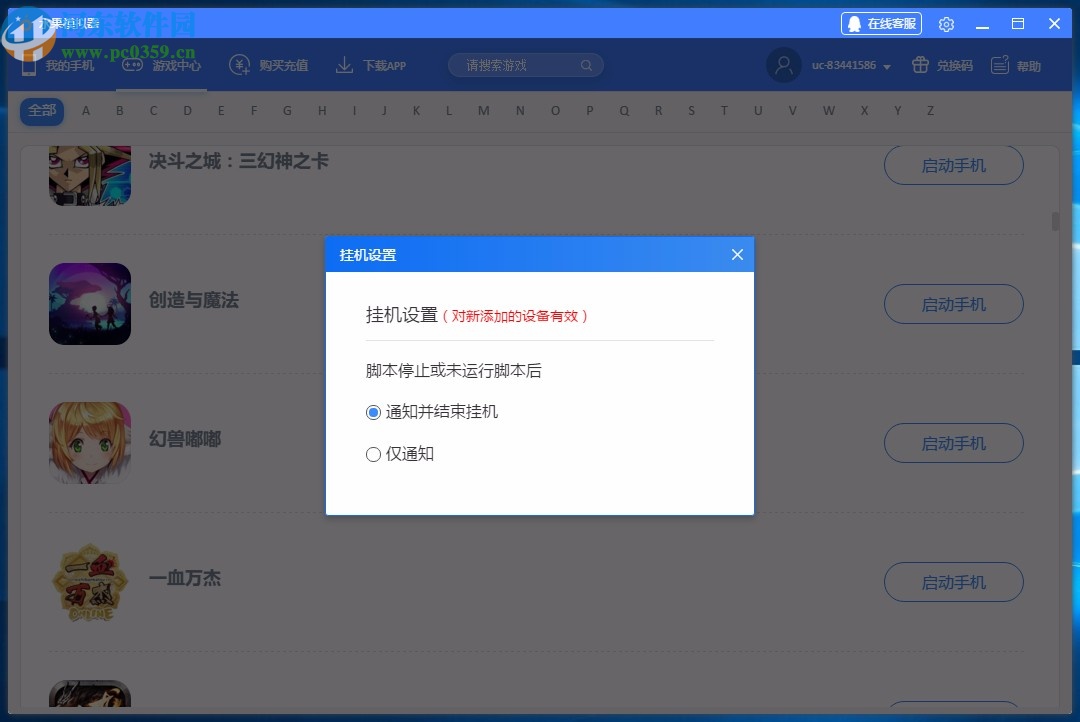Click the 帮助 help document icon
The image size is (1080, 722).
click(x=998, y=64)
